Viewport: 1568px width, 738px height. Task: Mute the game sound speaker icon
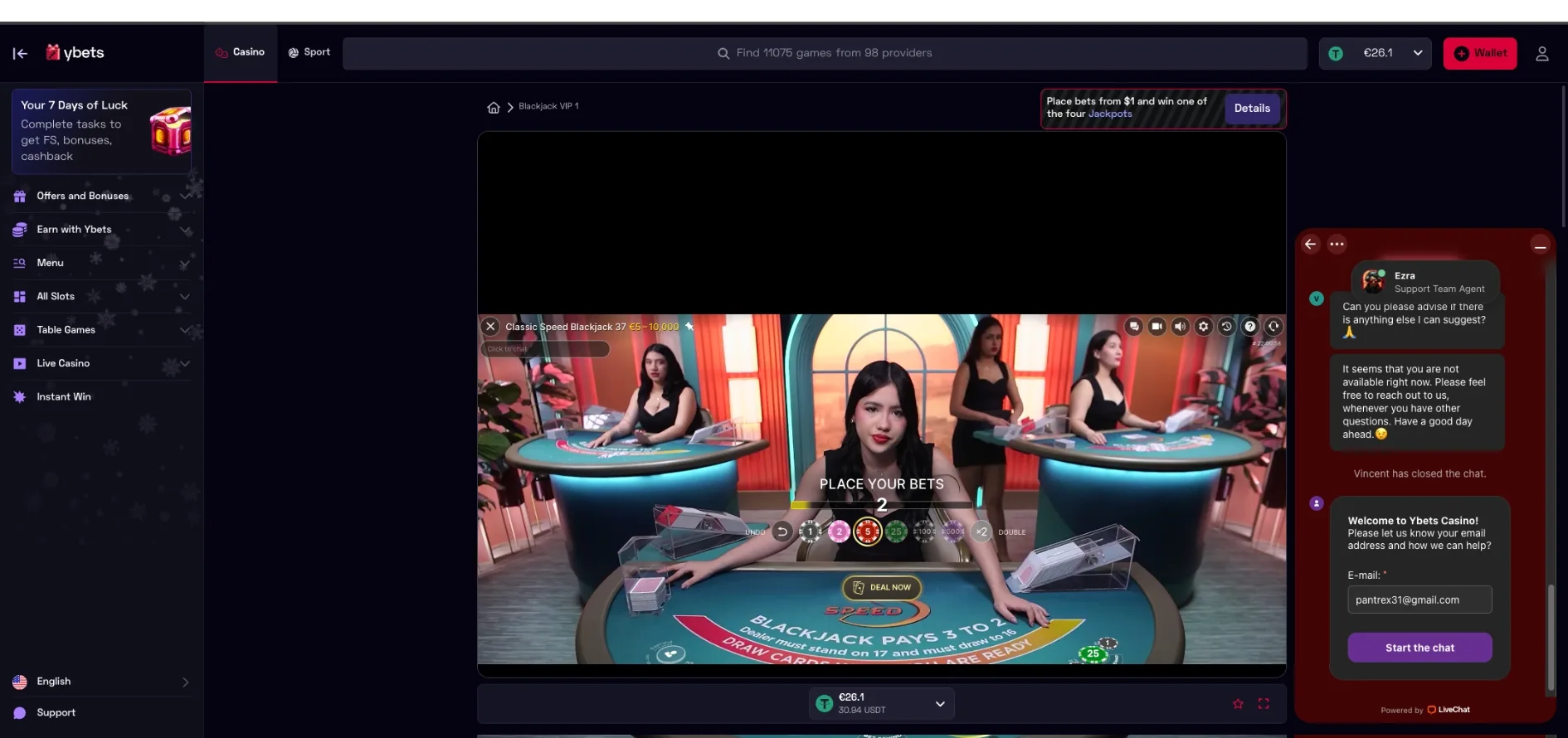[x=1180, y=326]
